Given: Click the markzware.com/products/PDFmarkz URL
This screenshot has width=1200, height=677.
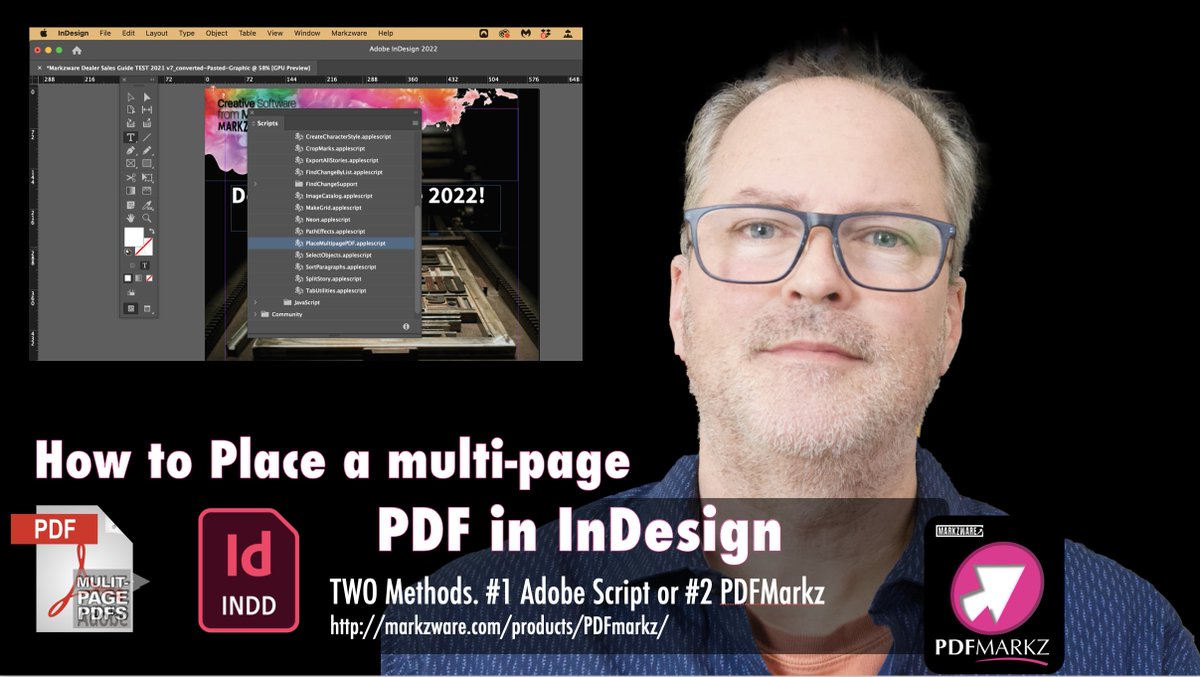Looking at the screenshot, I should coord(498,627).
